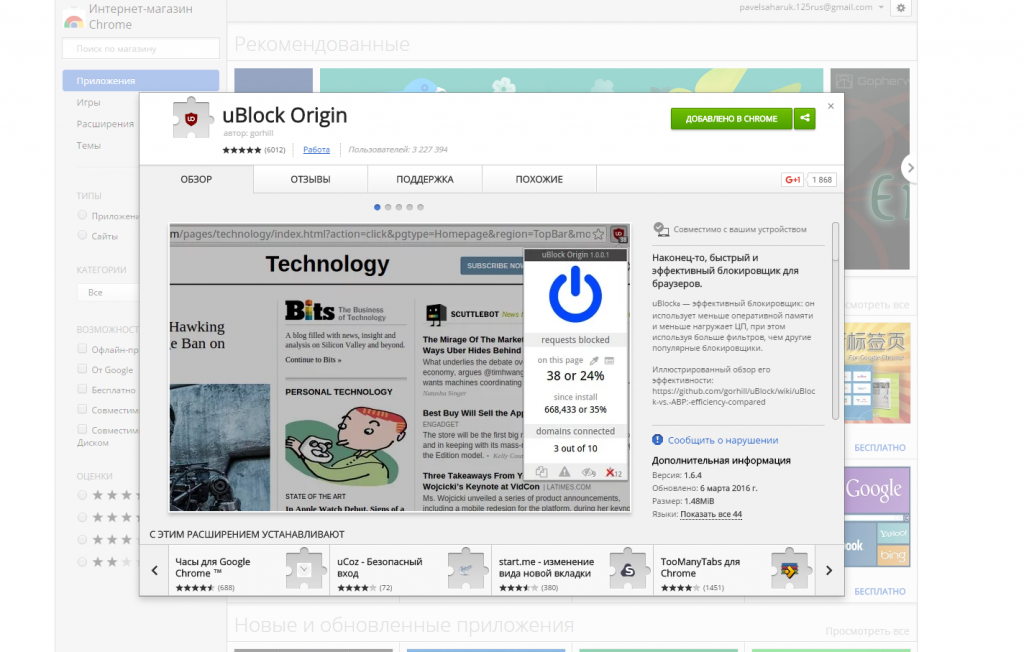Select the Приложения sidebar category

[141, 80]
